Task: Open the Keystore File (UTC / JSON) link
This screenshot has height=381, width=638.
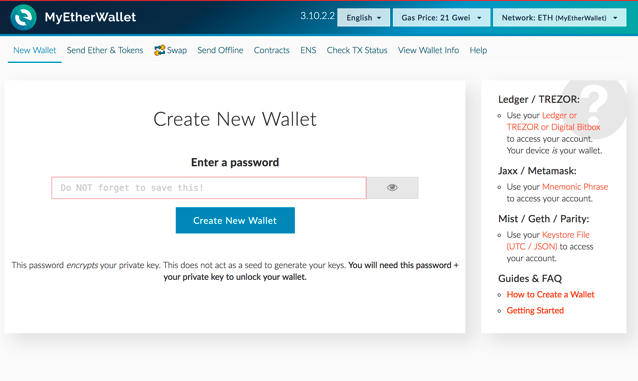Action: coord(548,241)
